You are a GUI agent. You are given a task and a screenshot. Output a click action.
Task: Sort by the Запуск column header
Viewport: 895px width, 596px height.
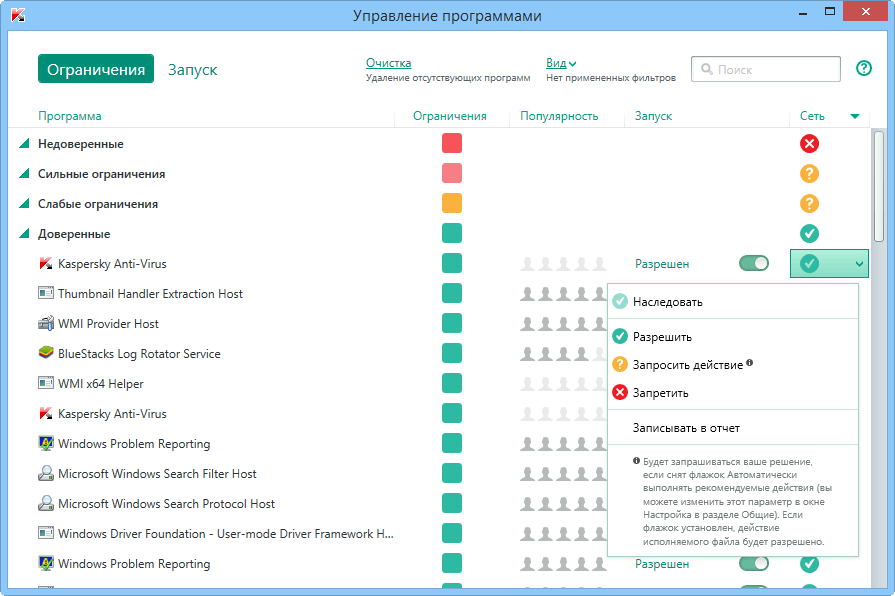point(653,116)
